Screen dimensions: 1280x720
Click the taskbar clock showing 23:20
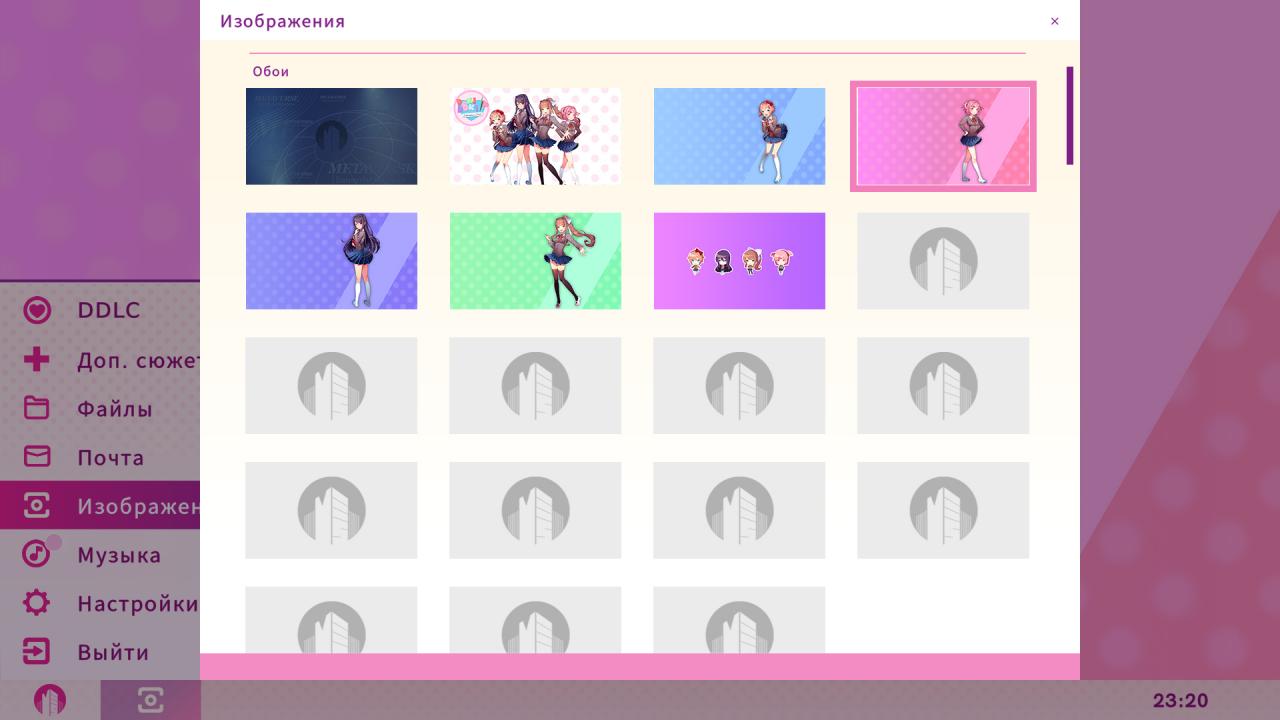(x=1180, y=701)
